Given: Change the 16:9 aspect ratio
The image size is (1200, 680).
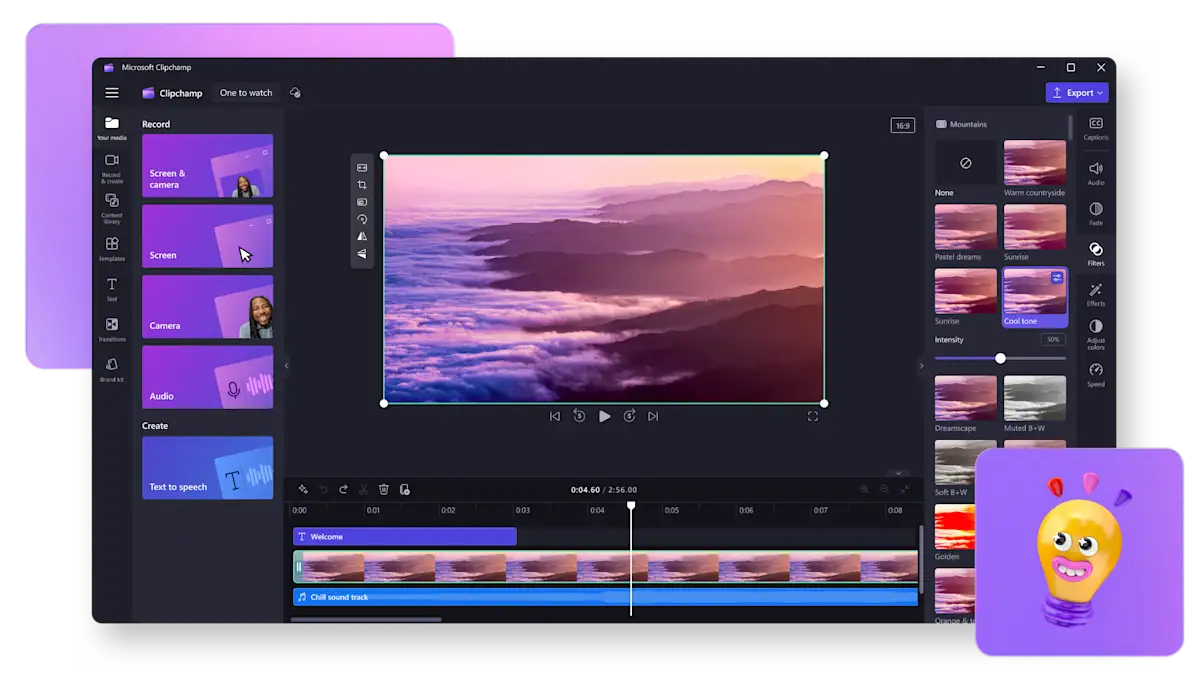Looking at the screenshot, I should pos(903,126).
